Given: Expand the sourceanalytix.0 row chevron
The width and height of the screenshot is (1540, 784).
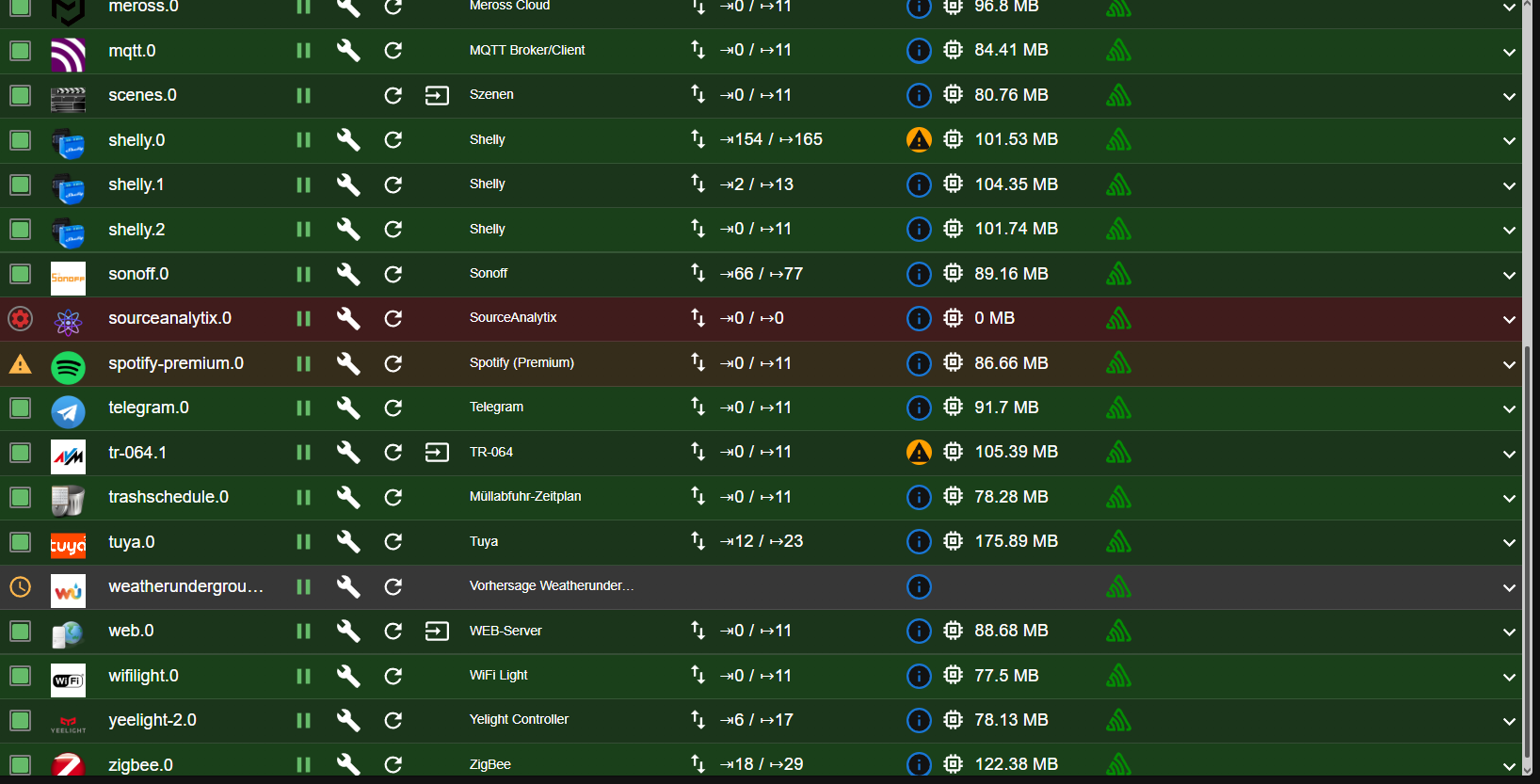Looking at the screenshot, I should pyautogui.click(x=1509, y=320).
